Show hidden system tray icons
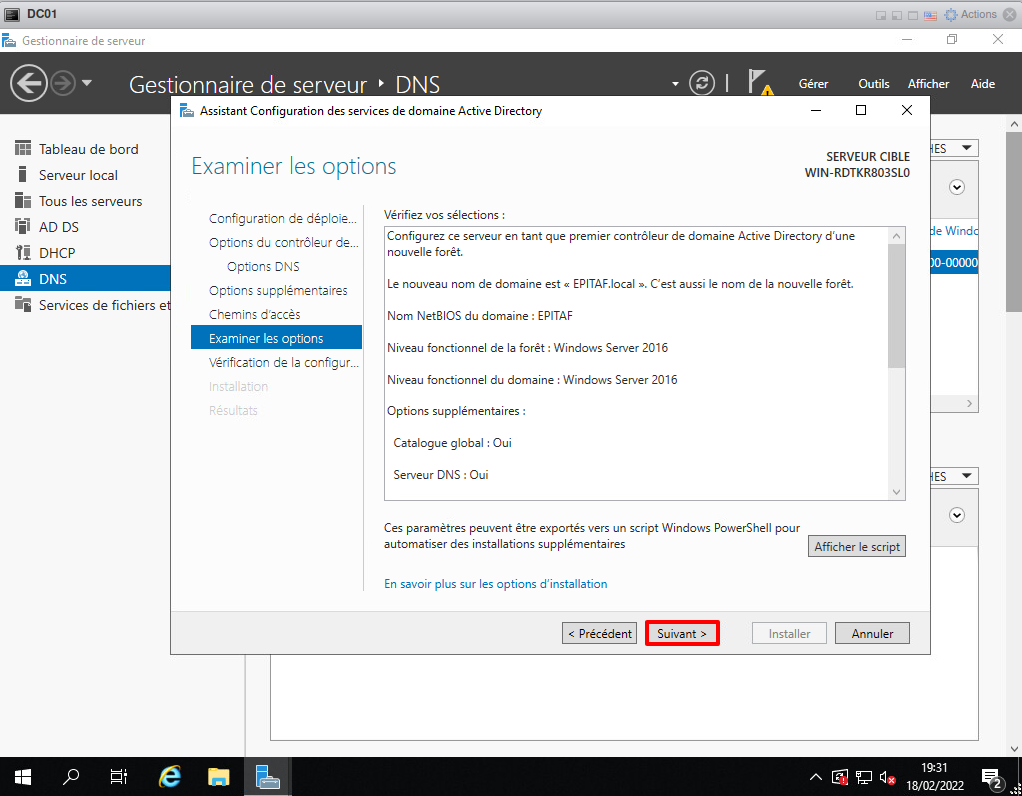 coord(816,777)
